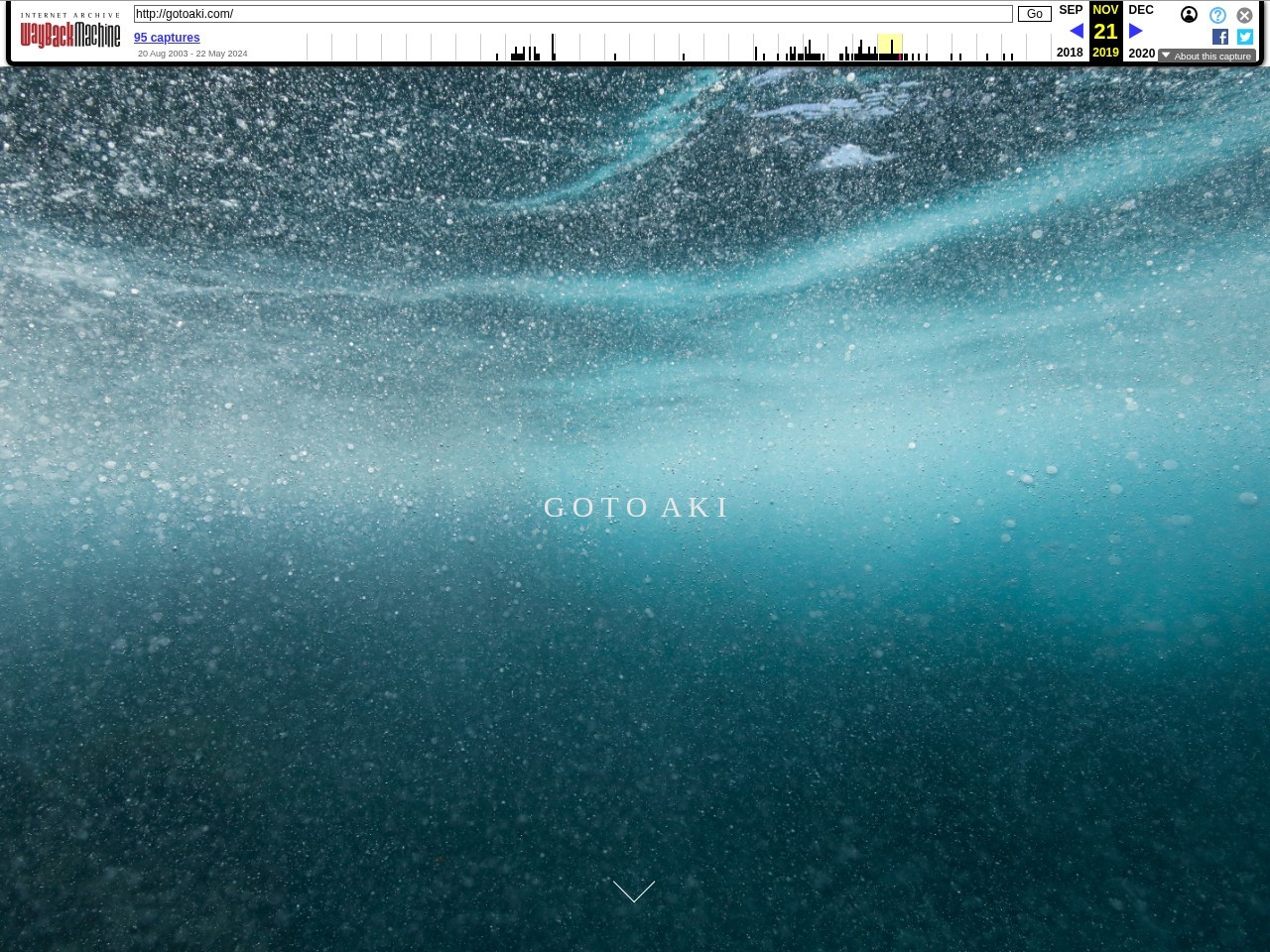Share capture on Twitter
This screenshot has height=952, width=1270.
click(x=1245, y=37)
